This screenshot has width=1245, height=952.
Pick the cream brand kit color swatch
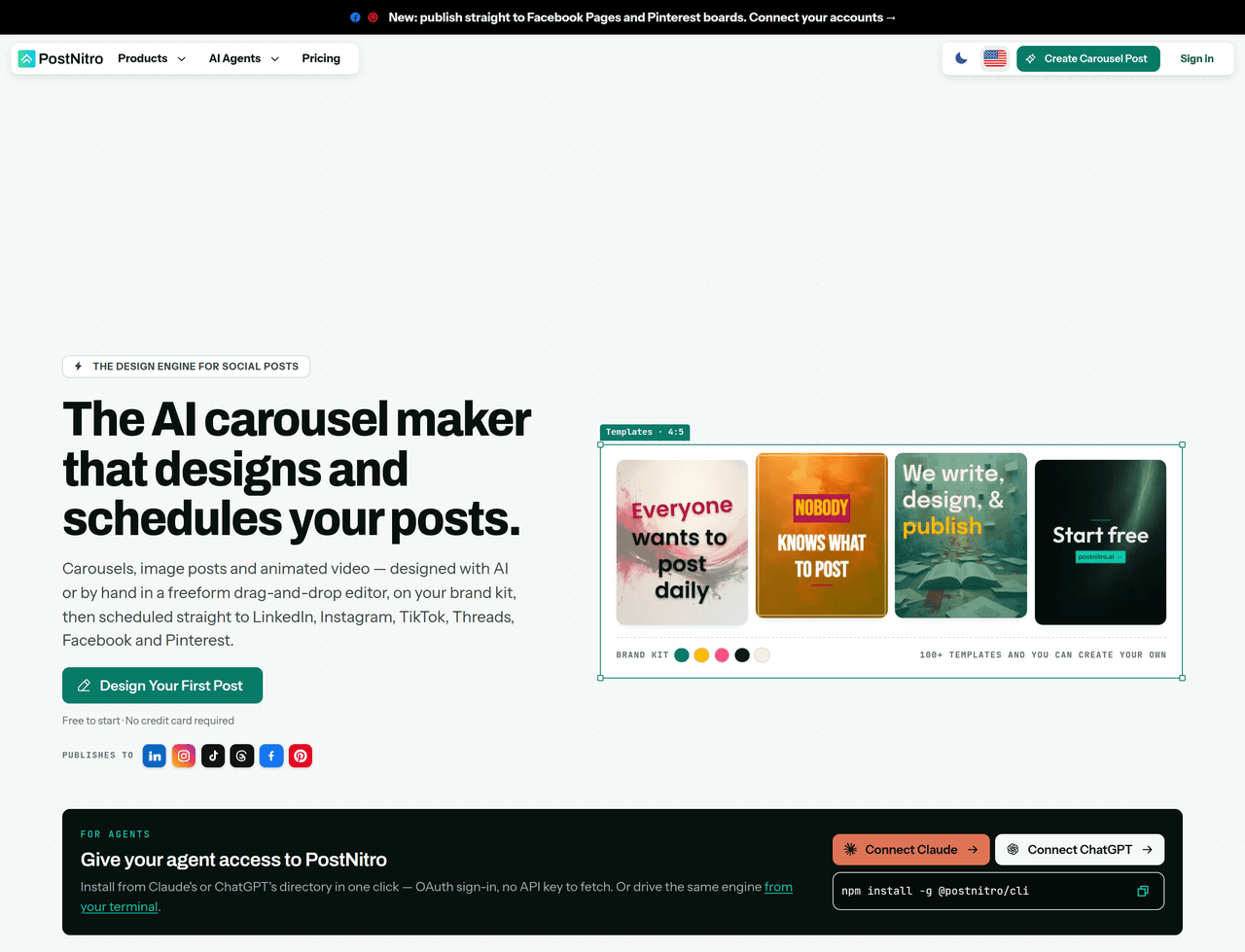[763, 654]
